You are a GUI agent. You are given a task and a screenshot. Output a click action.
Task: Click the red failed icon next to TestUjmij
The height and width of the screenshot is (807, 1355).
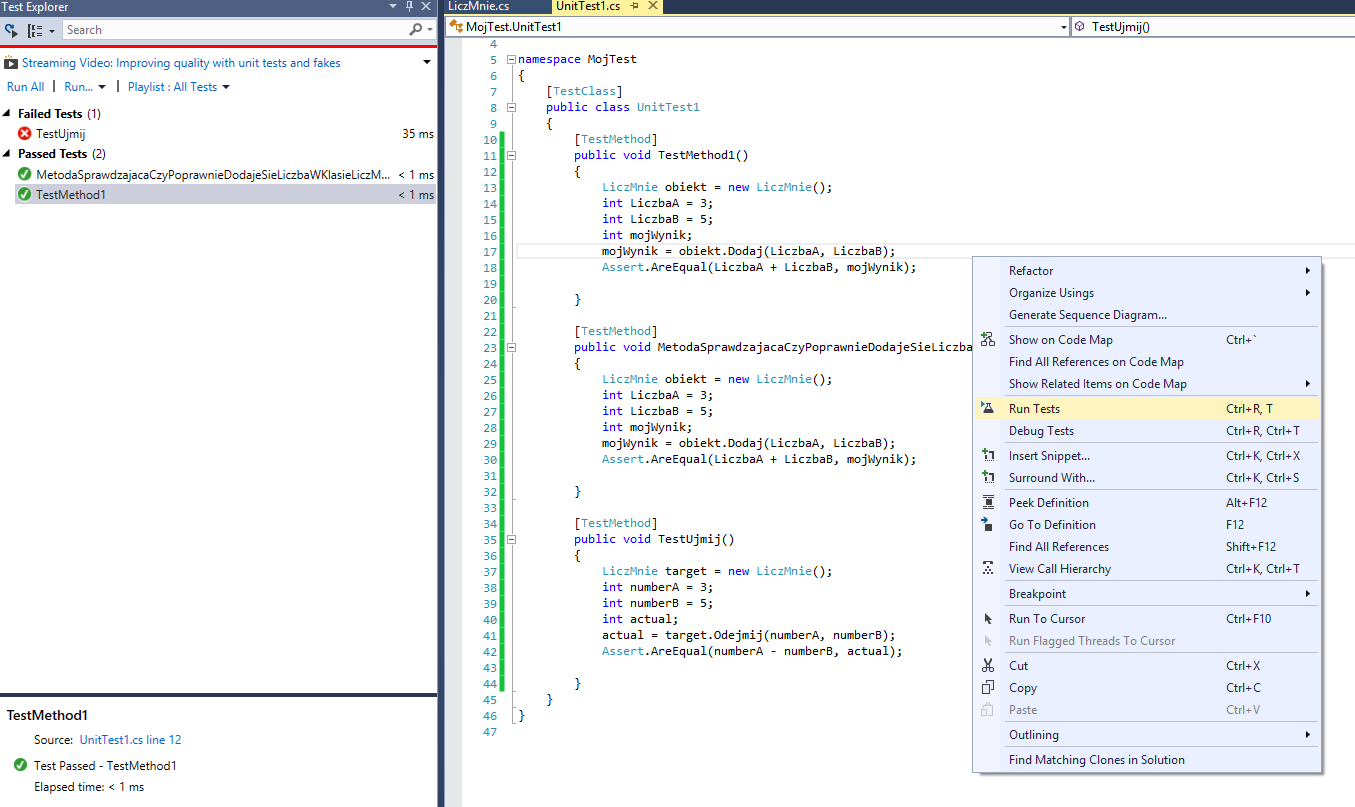25,134
